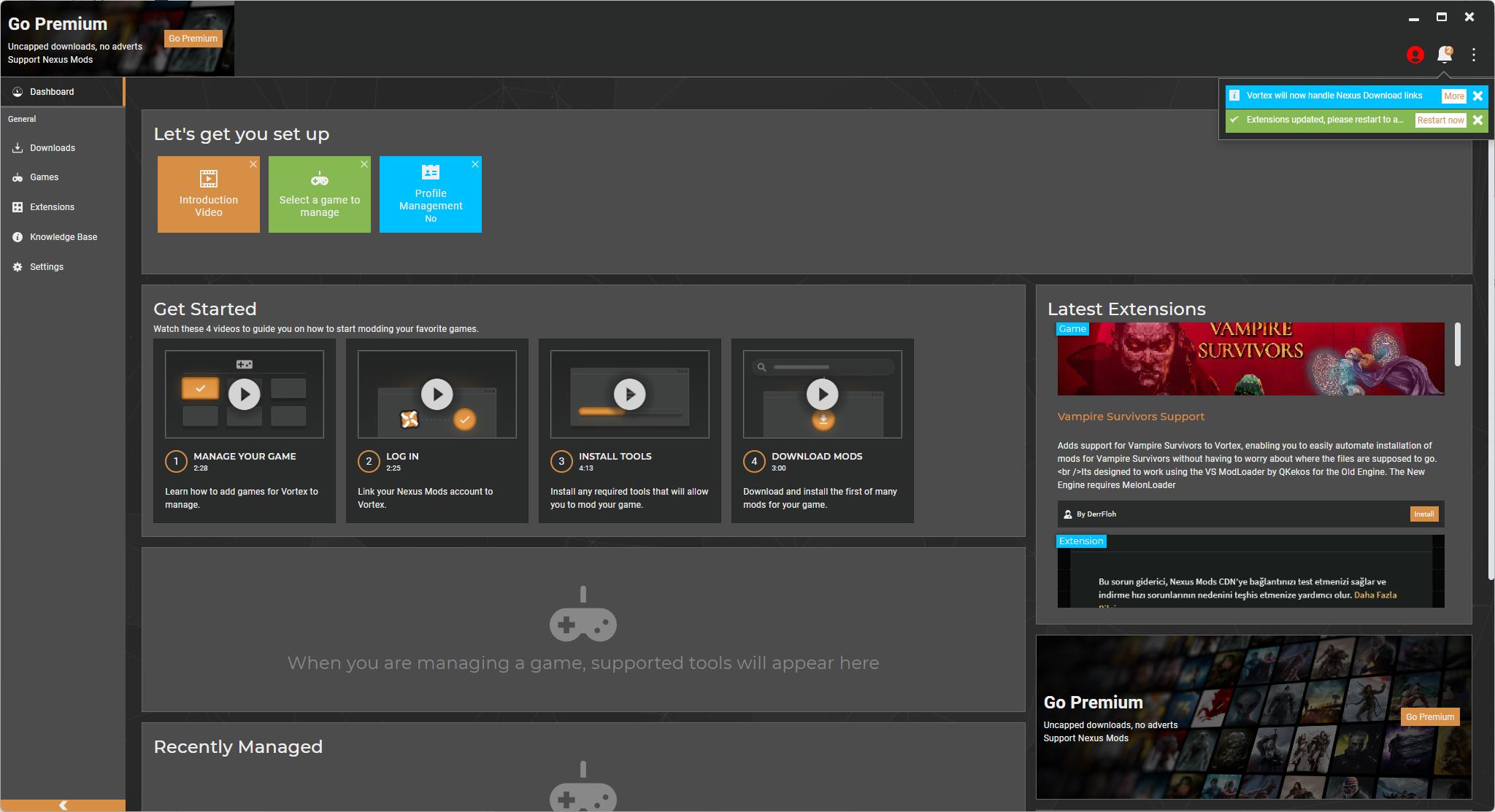Screen dimensions: 1495x812
Task: Play the Log In tutorial video
Action: point(437,395)
